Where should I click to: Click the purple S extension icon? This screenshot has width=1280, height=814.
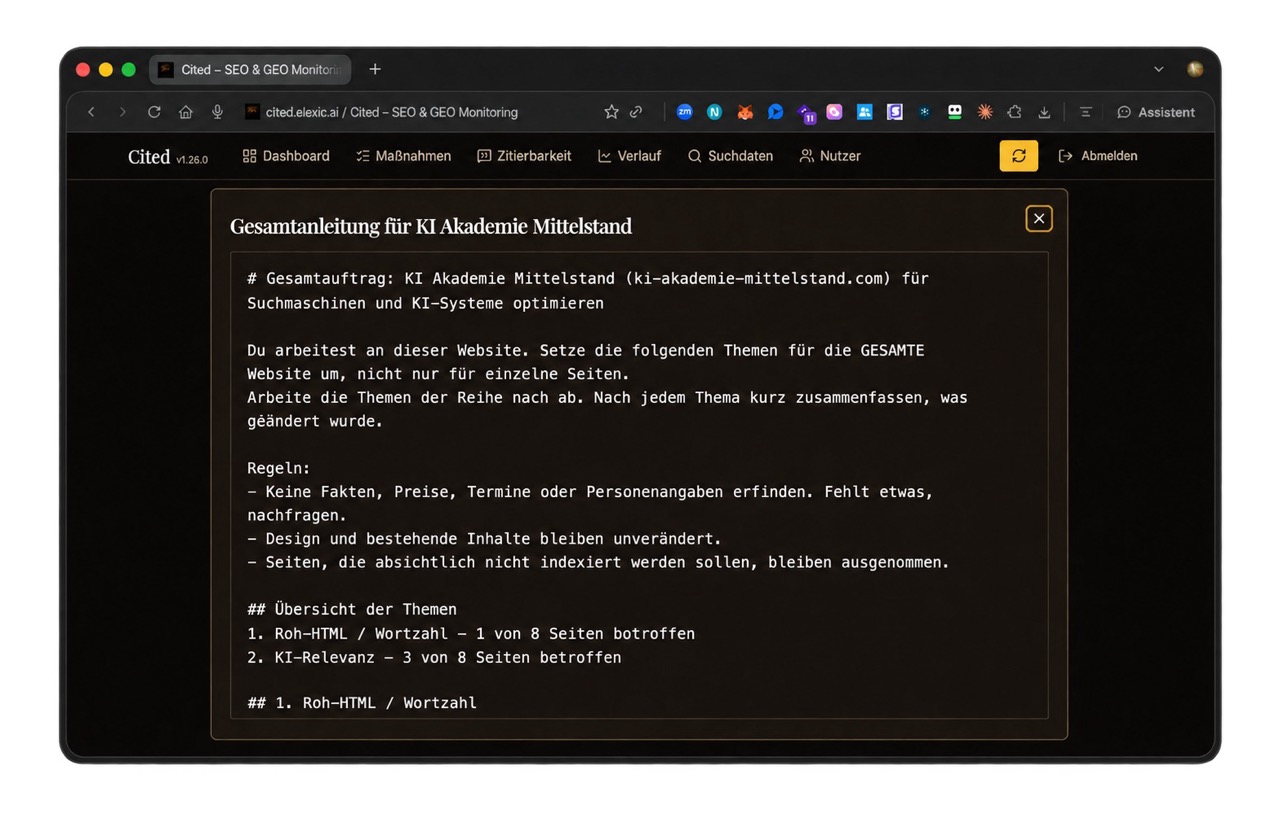pyautogui.click(x=895, y=112)
